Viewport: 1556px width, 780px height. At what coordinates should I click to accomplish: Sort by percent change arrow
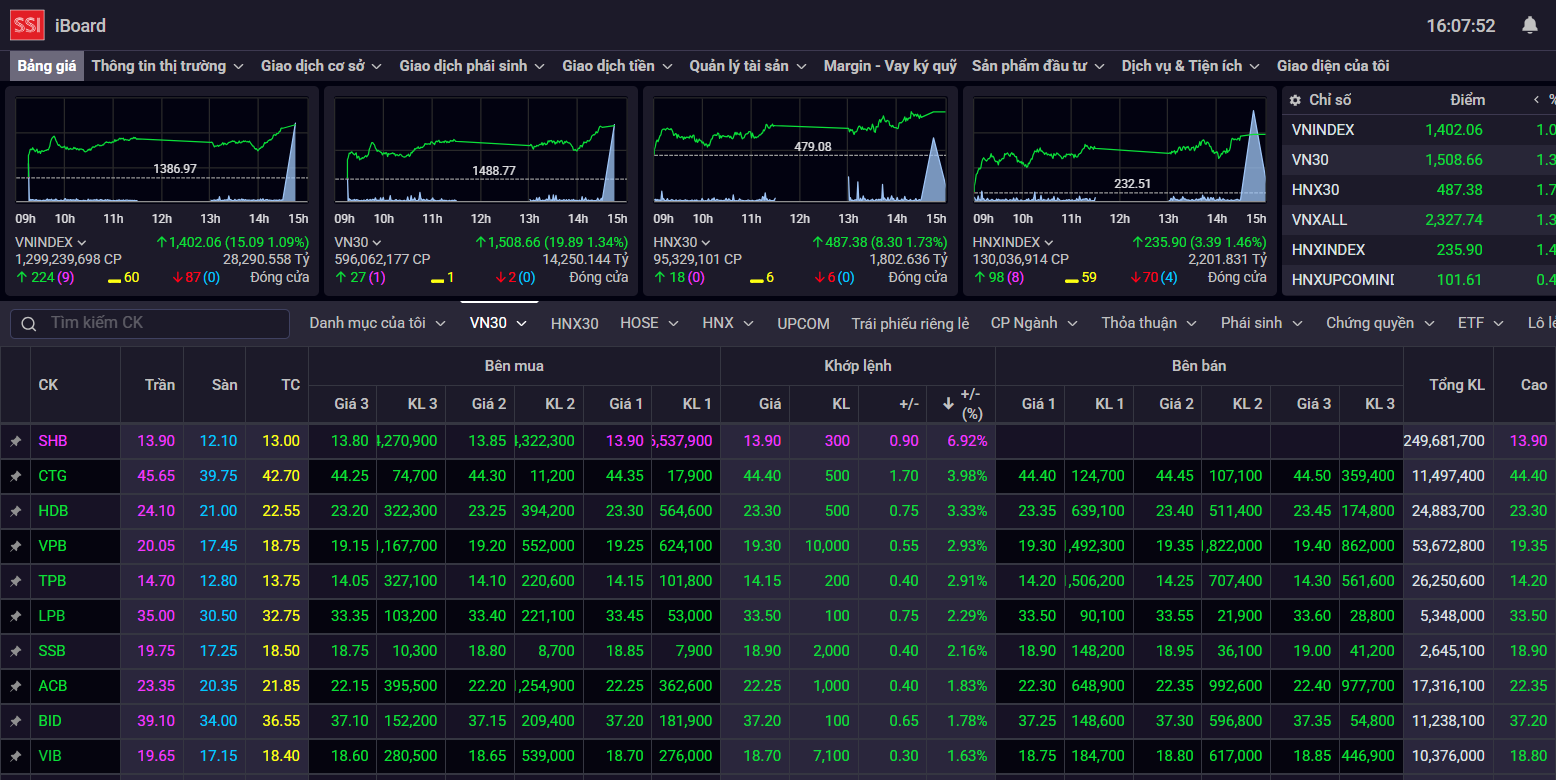tap(948, 404)
